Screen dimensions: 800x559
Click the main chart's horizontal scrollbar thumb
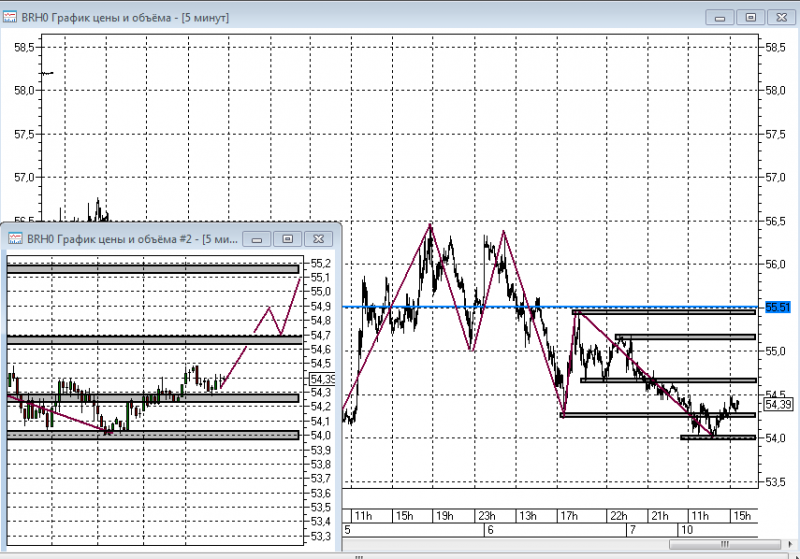[724, 544]
